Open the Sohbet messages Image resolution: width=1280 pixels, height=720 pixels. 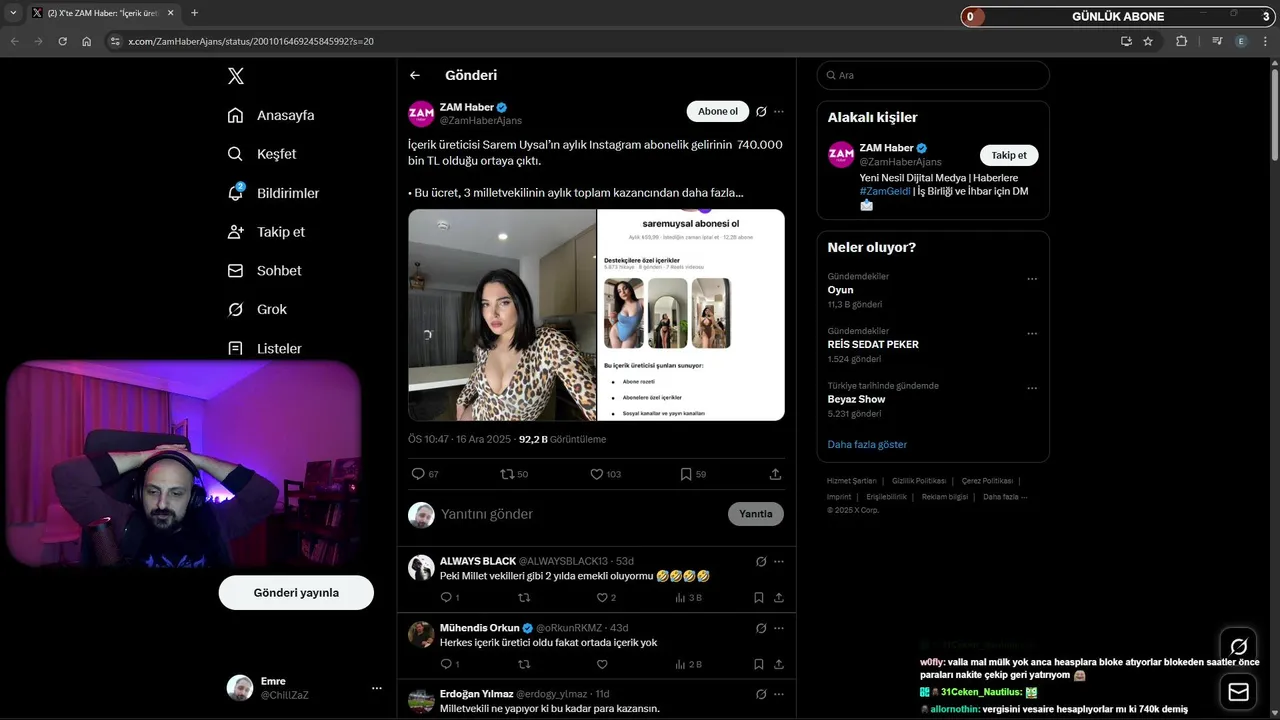click(x=264, y=271)
